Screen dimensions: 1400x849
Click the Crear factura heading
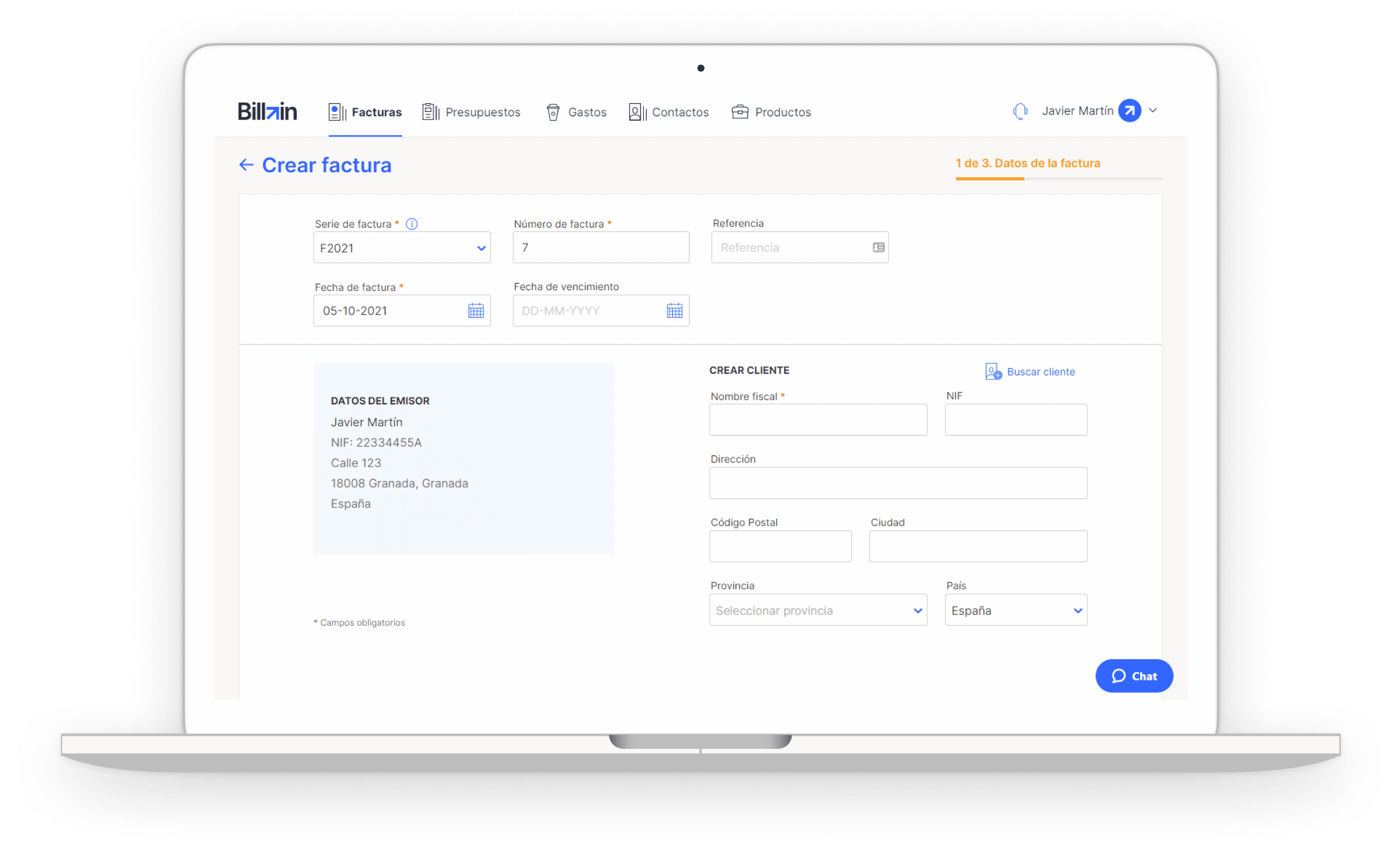327,165
